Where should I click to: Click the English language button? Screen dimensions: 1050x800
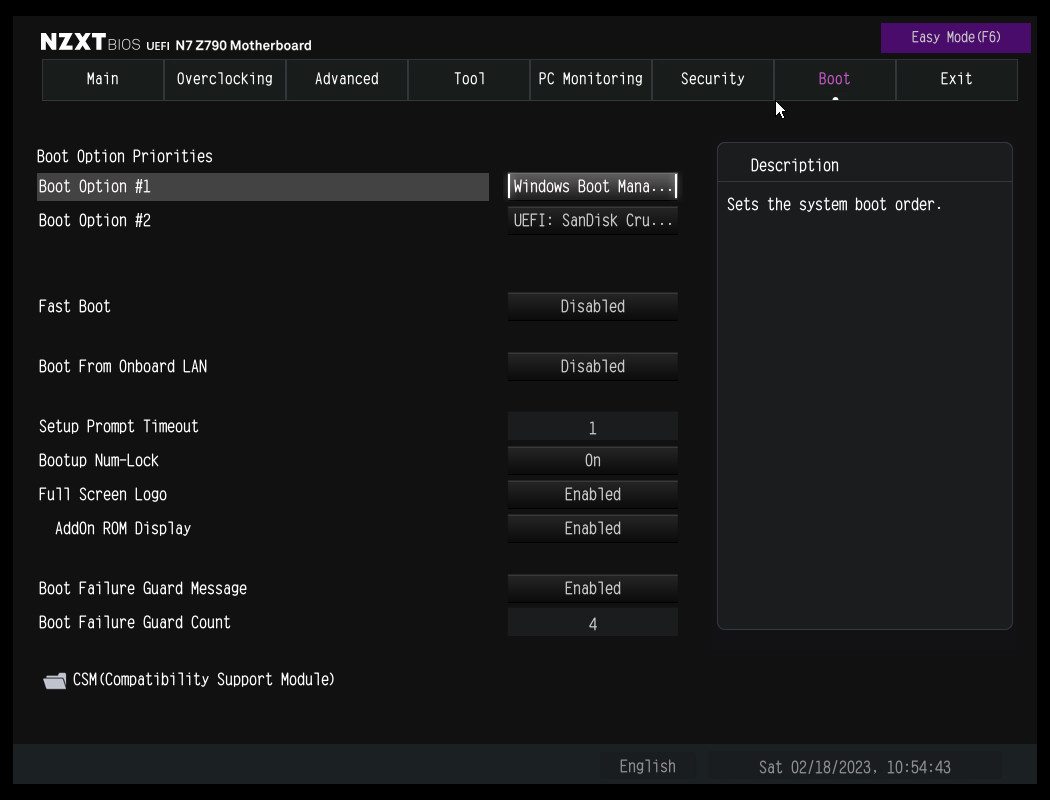pos(648,767)
